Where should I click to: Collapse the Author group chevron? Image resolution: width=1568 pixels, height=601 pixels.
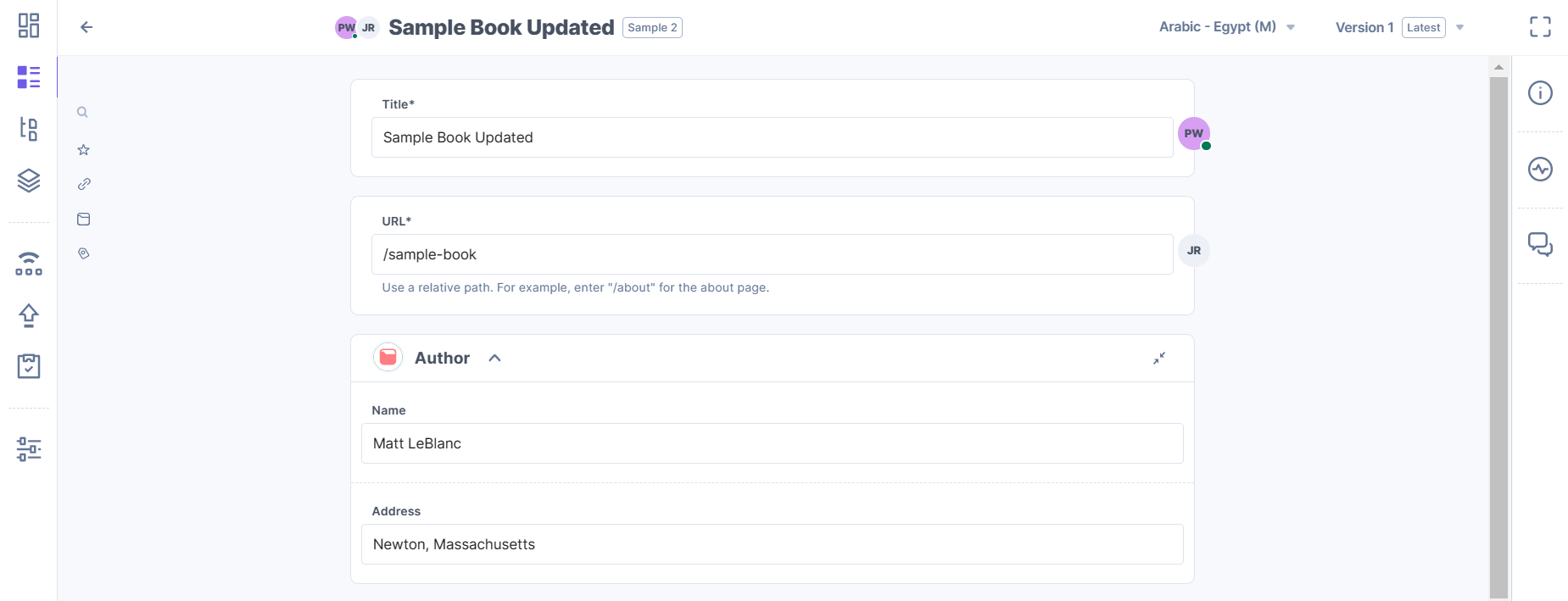(x=495, y=358)
